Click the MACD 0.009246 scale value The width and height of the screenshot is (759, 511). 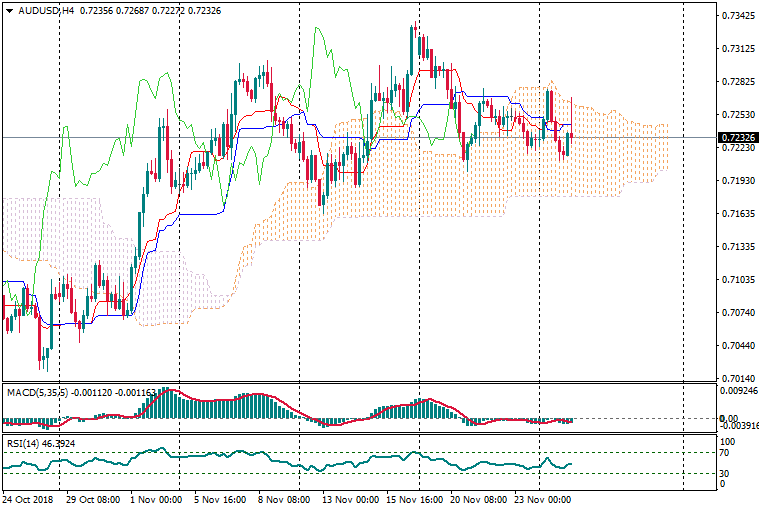pos(738,392)
